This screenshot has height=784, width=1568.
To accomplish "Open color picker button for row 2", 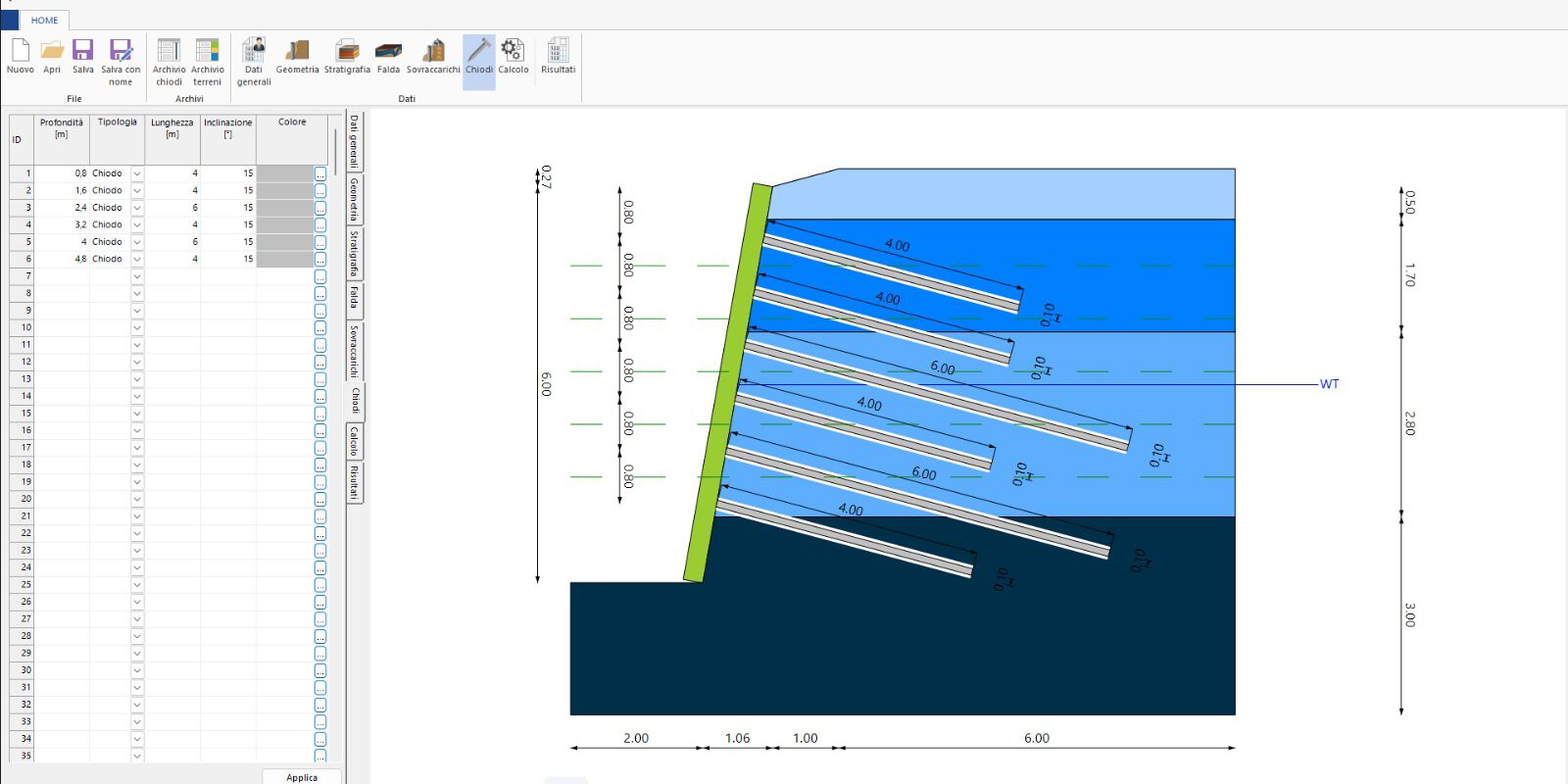I will point(320,191).
